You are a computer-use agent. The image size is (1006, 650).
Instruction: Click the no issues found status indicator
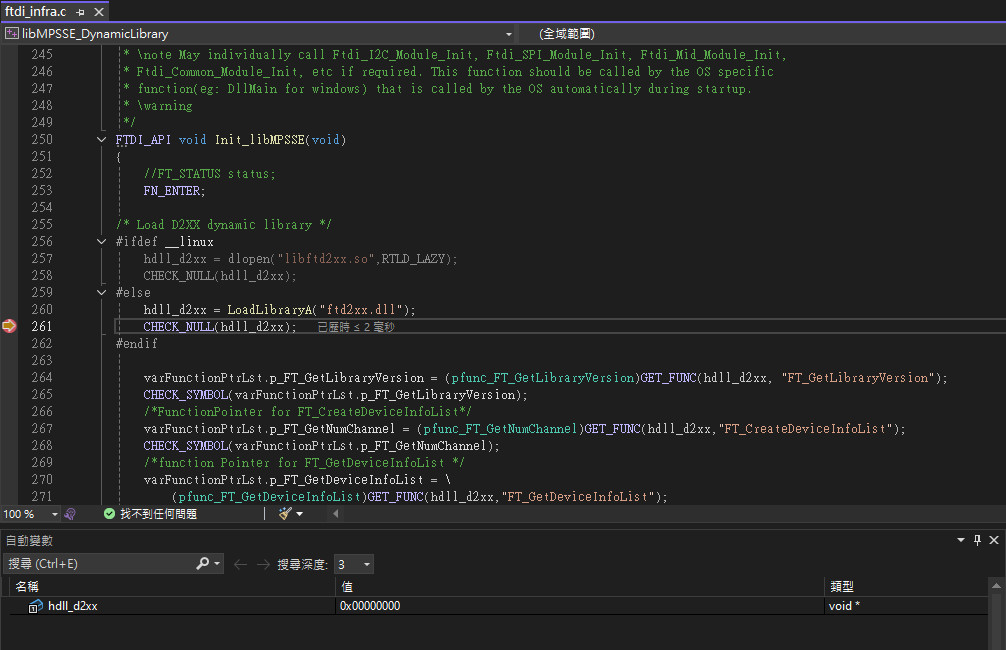pos(150,514)
